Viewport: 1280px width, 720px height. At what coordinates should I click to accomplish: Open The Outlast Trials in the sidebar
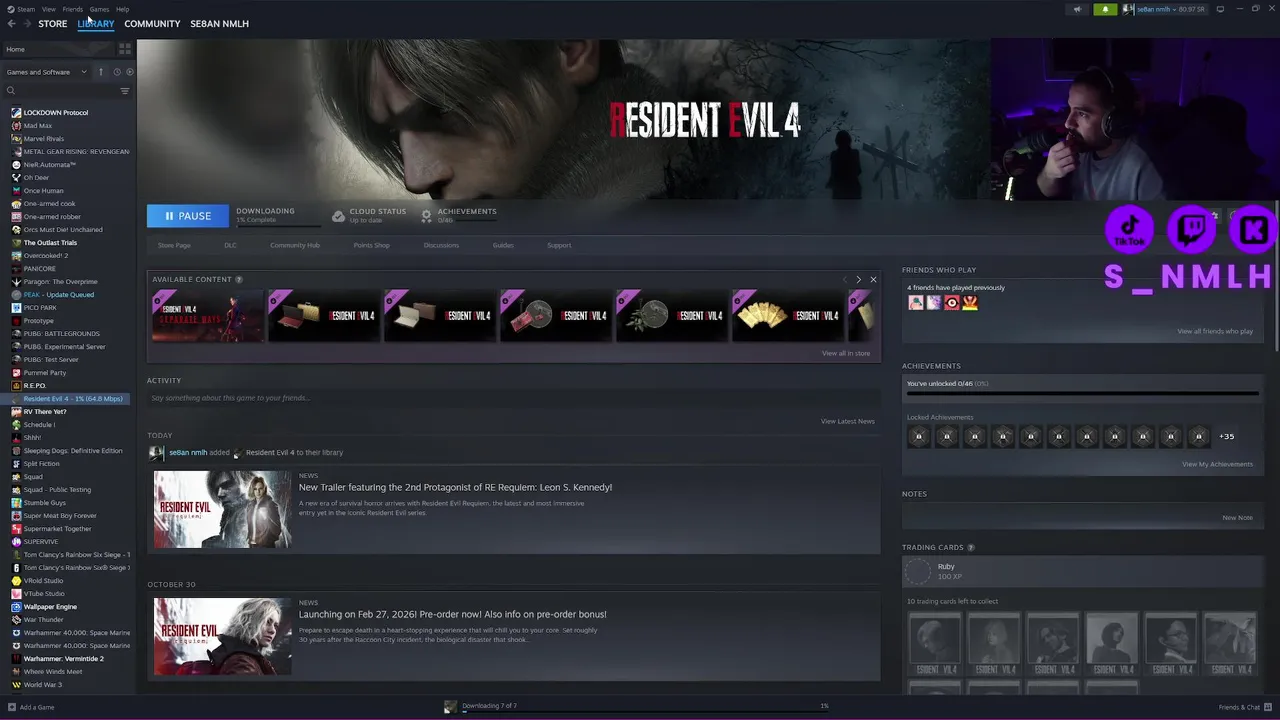pyautogui.click(x=50, y=243)
